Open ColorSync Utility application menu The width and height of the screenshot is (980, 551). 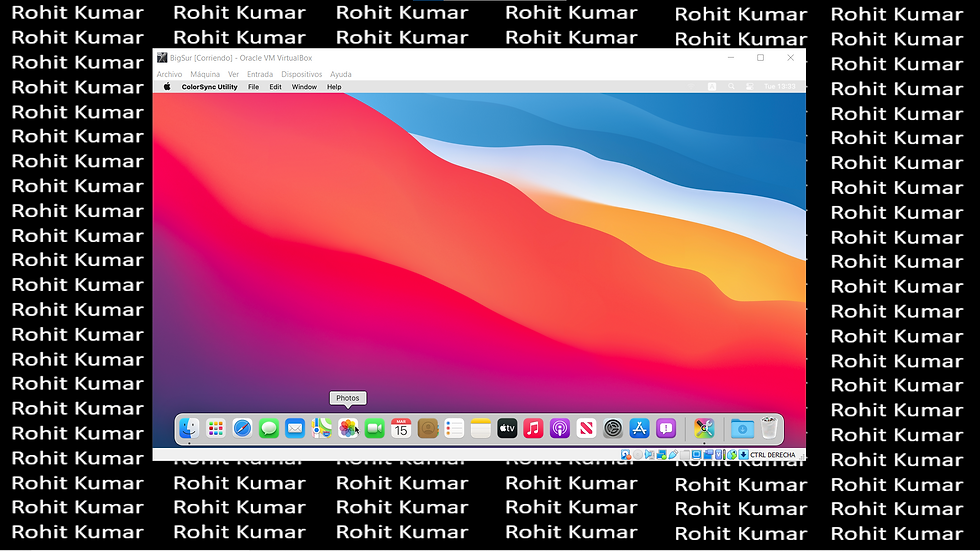tap(209, 87)
